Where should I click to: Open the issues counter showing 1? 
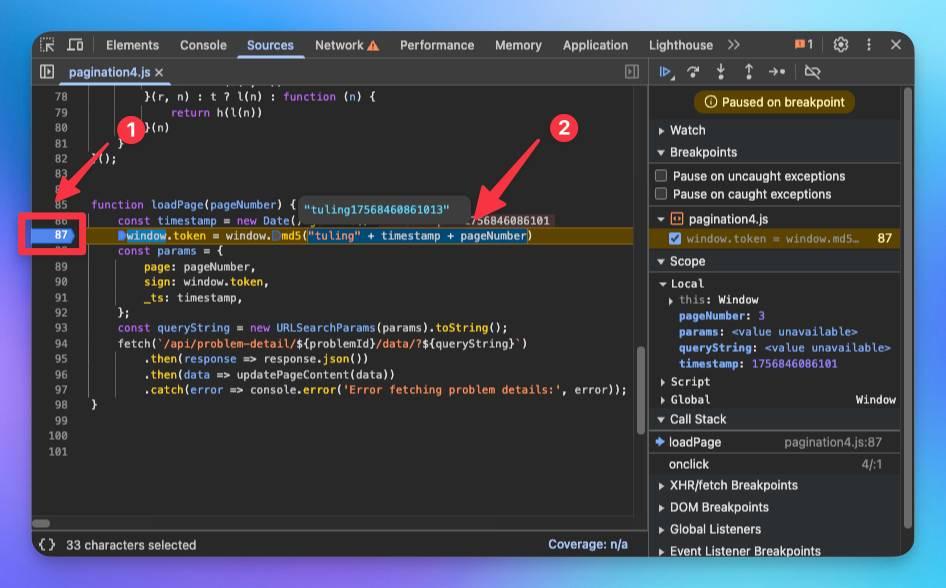tap(804, 45)
